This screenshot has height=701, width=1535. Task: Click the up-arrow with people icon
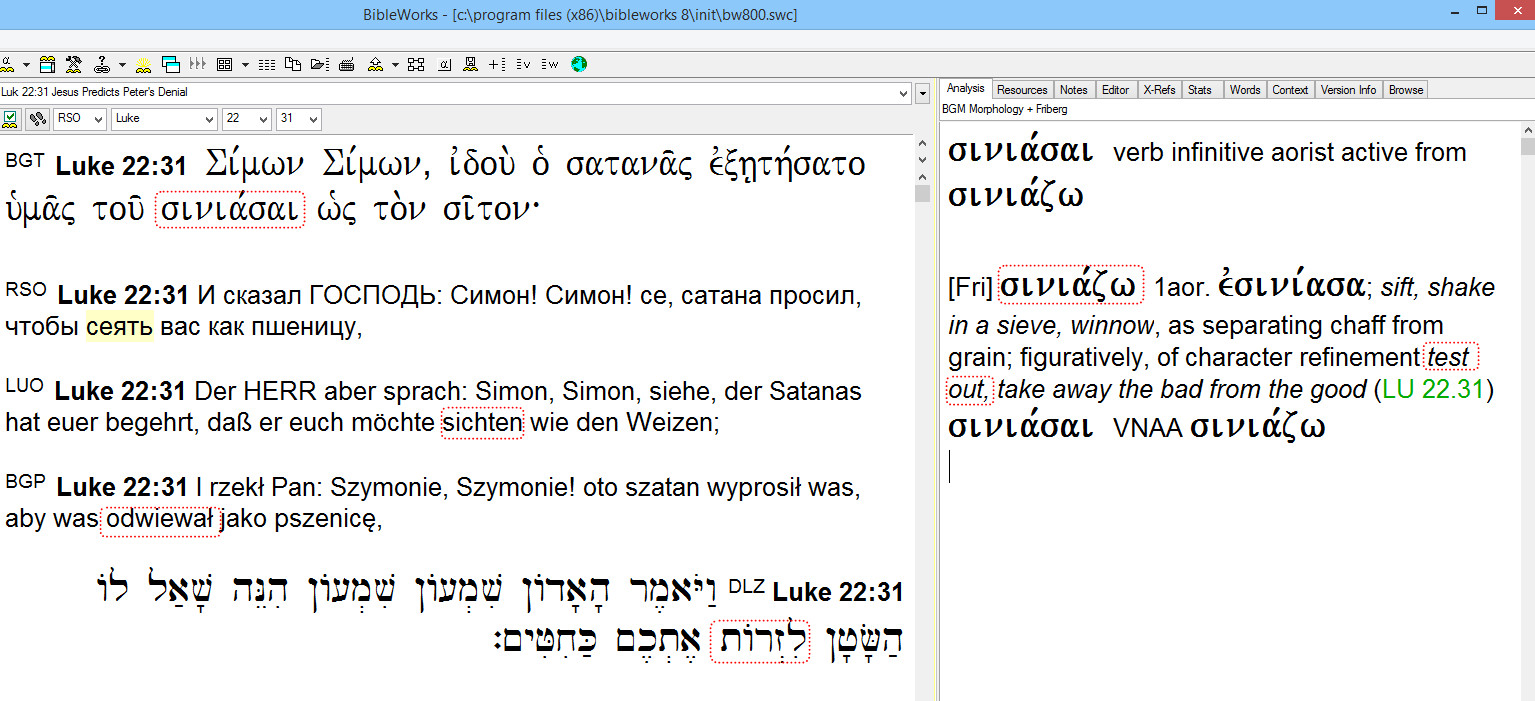tap(375, 64)
